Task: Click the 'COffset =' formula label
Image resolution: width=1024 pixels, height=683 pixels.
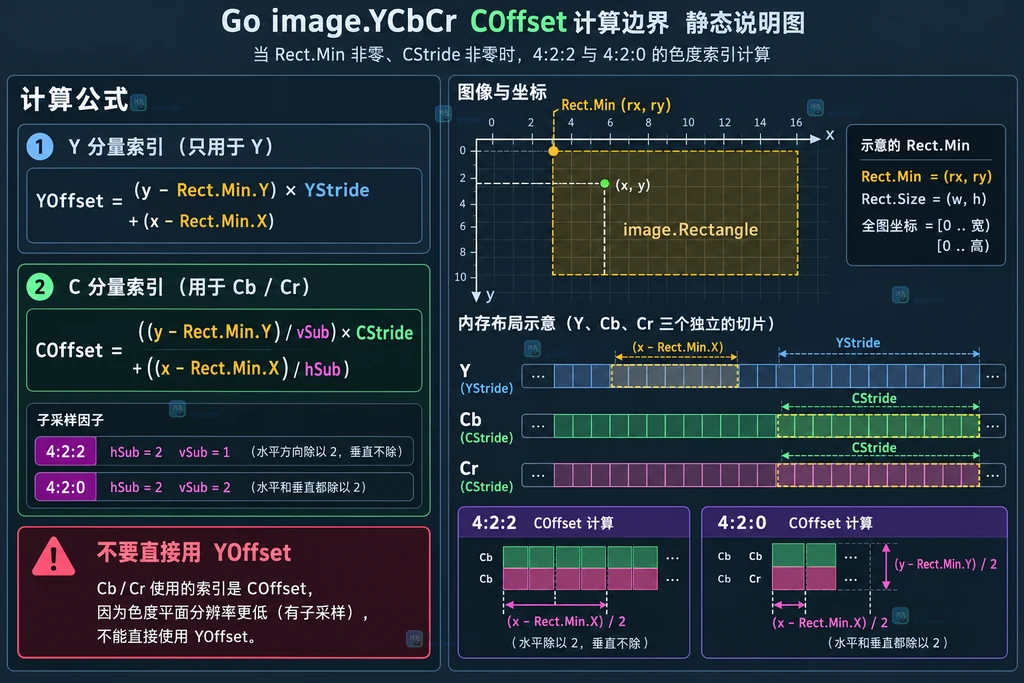Action: point(79,350)
